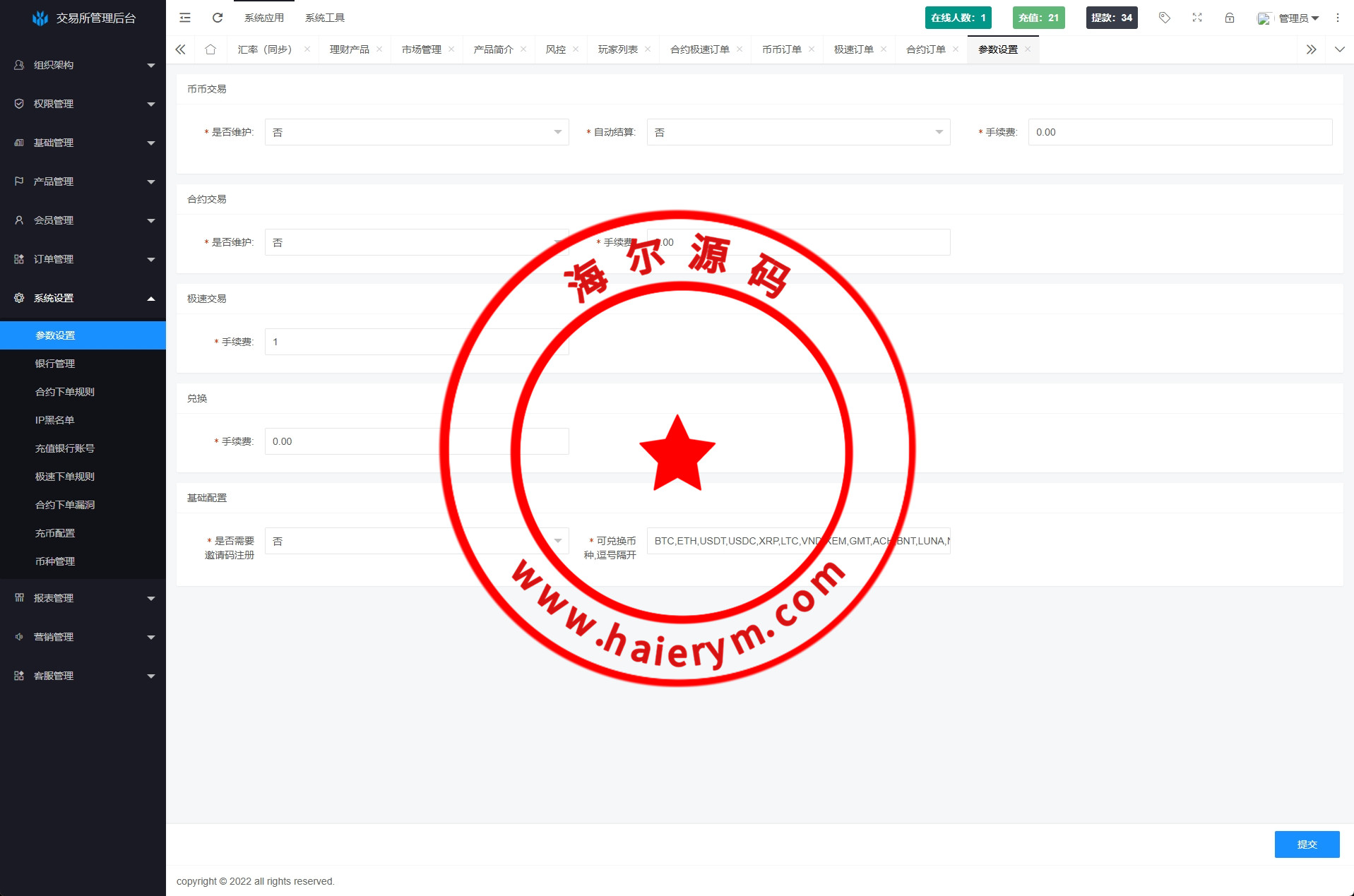Click the refresh icon in top toolbar
This screenshot has width=1354, height=896.
tap(218, 18)
